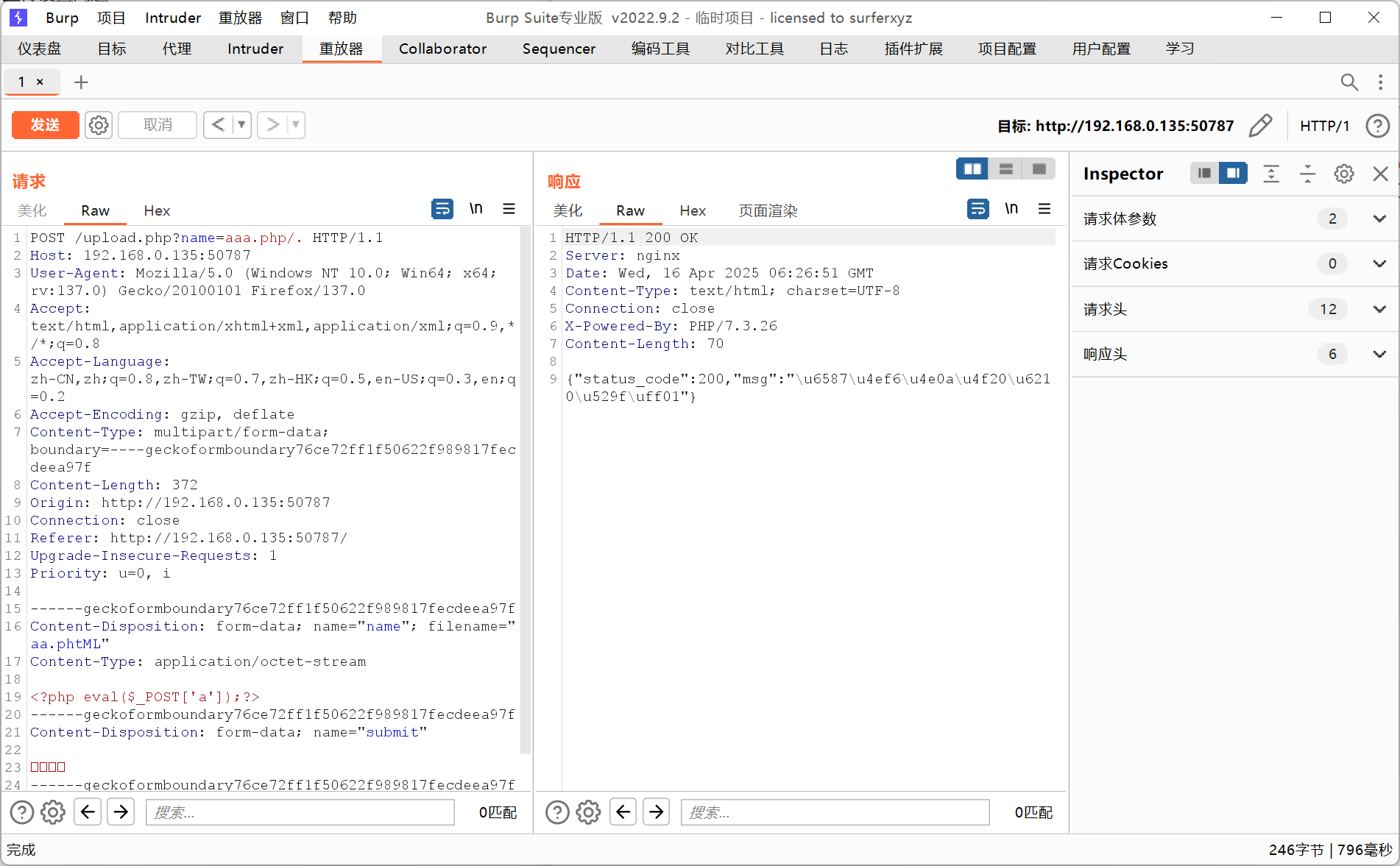
Task: Switch to the Sequencer tab
Action: tap(559, 49)
